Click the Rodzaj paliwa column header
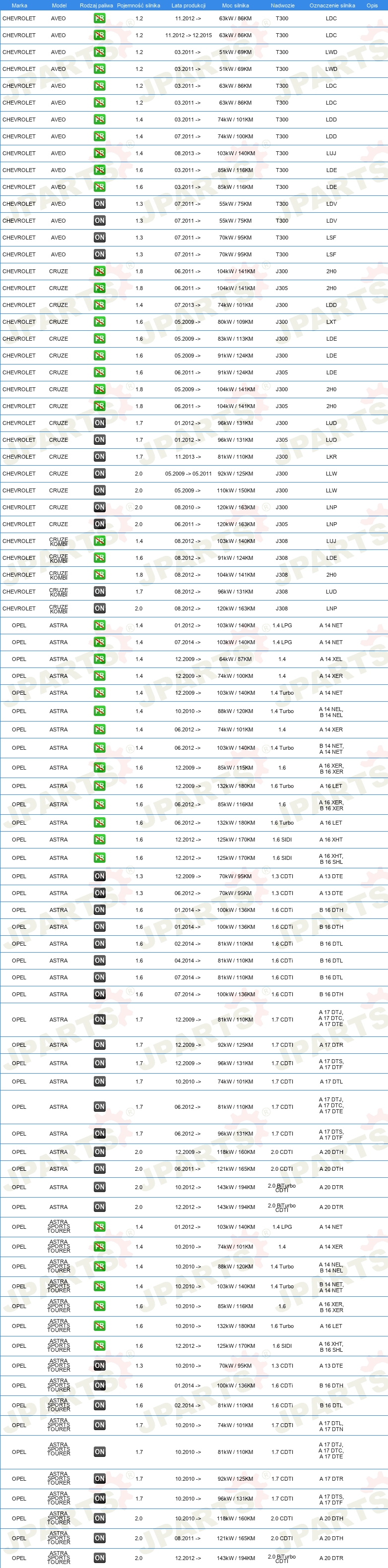 click(96, 5)
